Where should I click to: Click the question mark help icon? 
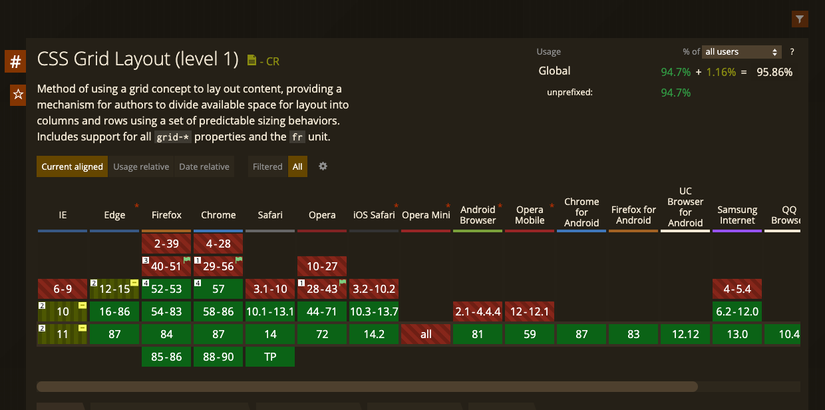pos(792,52)
